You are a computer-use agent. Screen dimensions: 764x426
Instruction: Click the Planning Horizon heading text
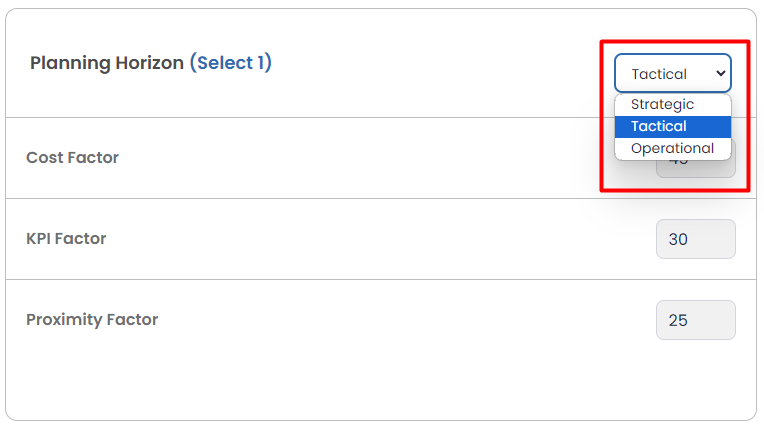pos(107,63)
